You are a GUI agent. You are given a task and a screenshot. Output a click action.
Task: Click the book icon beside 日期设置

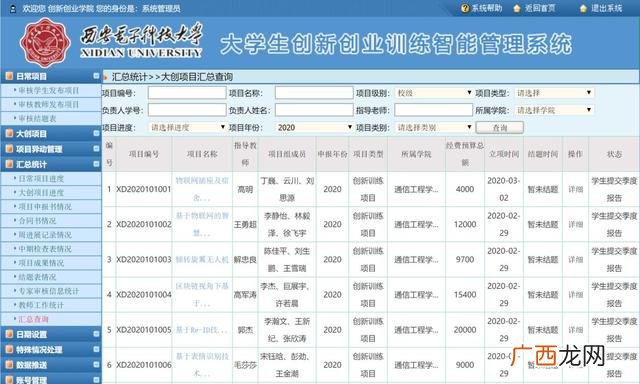pos(9,334)
